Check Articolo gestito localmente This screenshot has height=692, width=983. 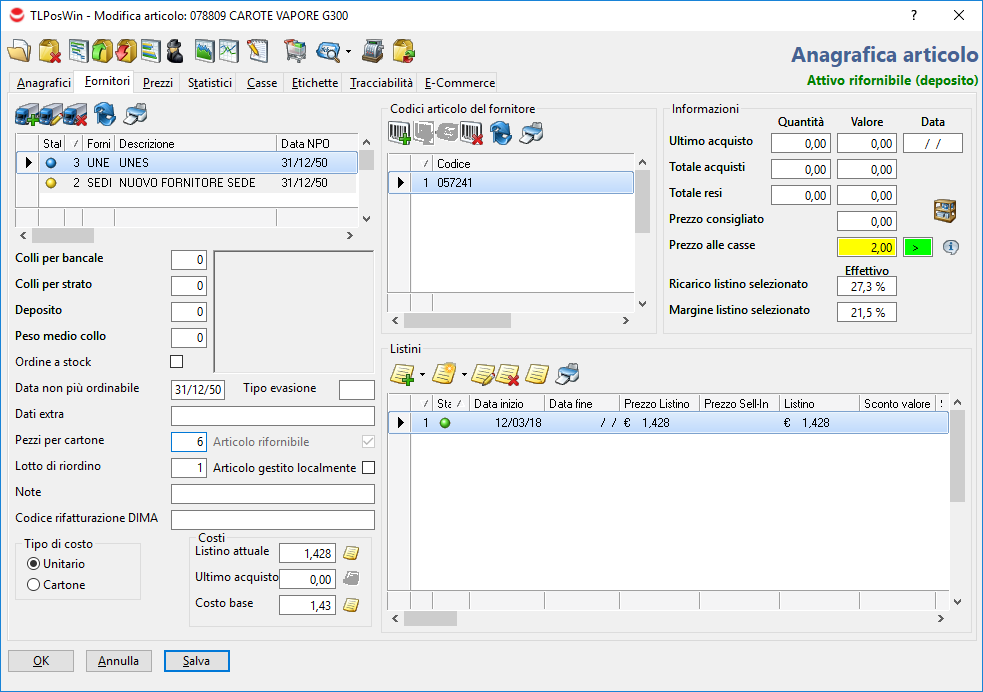coord(368,467)
